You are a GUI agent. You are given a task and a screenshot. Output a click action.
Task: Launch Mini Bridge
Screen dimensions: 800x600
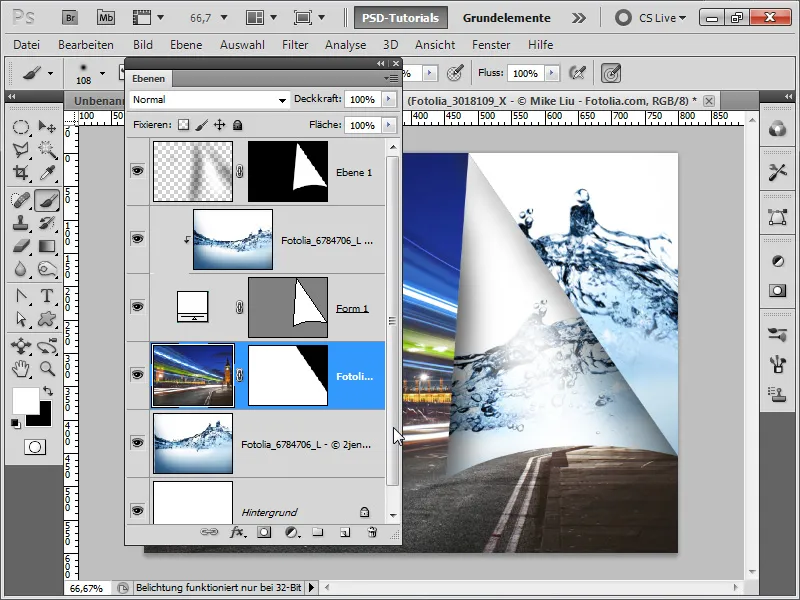point(106,18)
